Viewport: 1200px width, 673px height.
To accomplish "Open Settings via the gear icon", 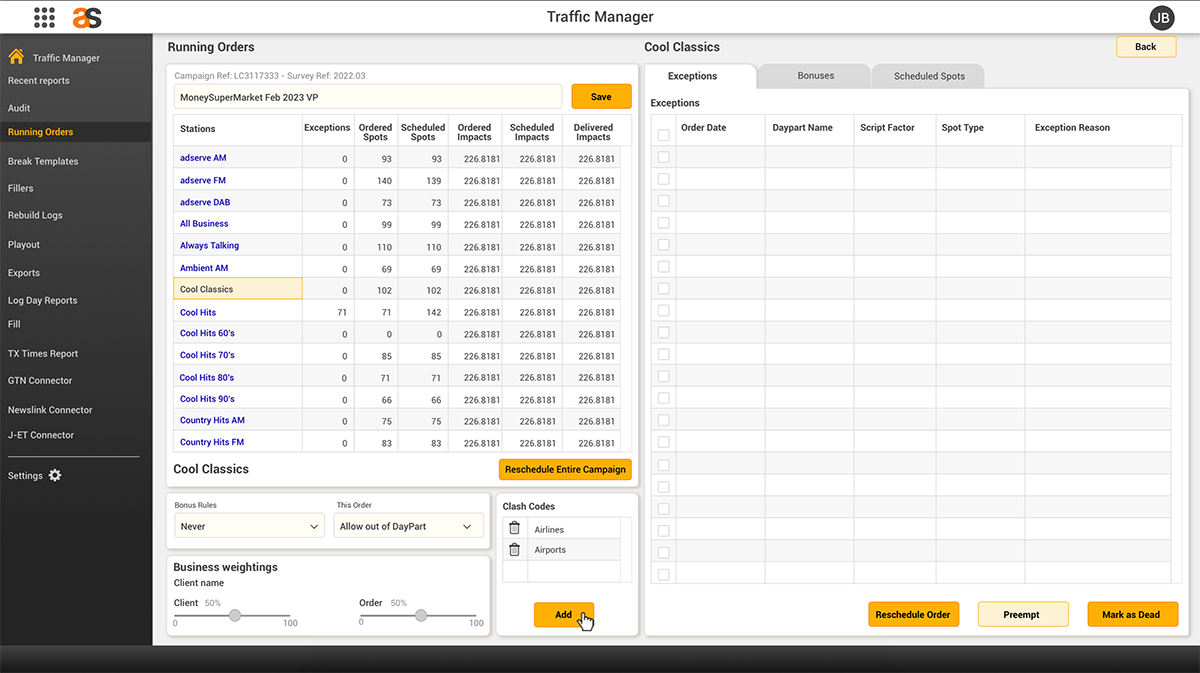I will click(x=55, y=475).
